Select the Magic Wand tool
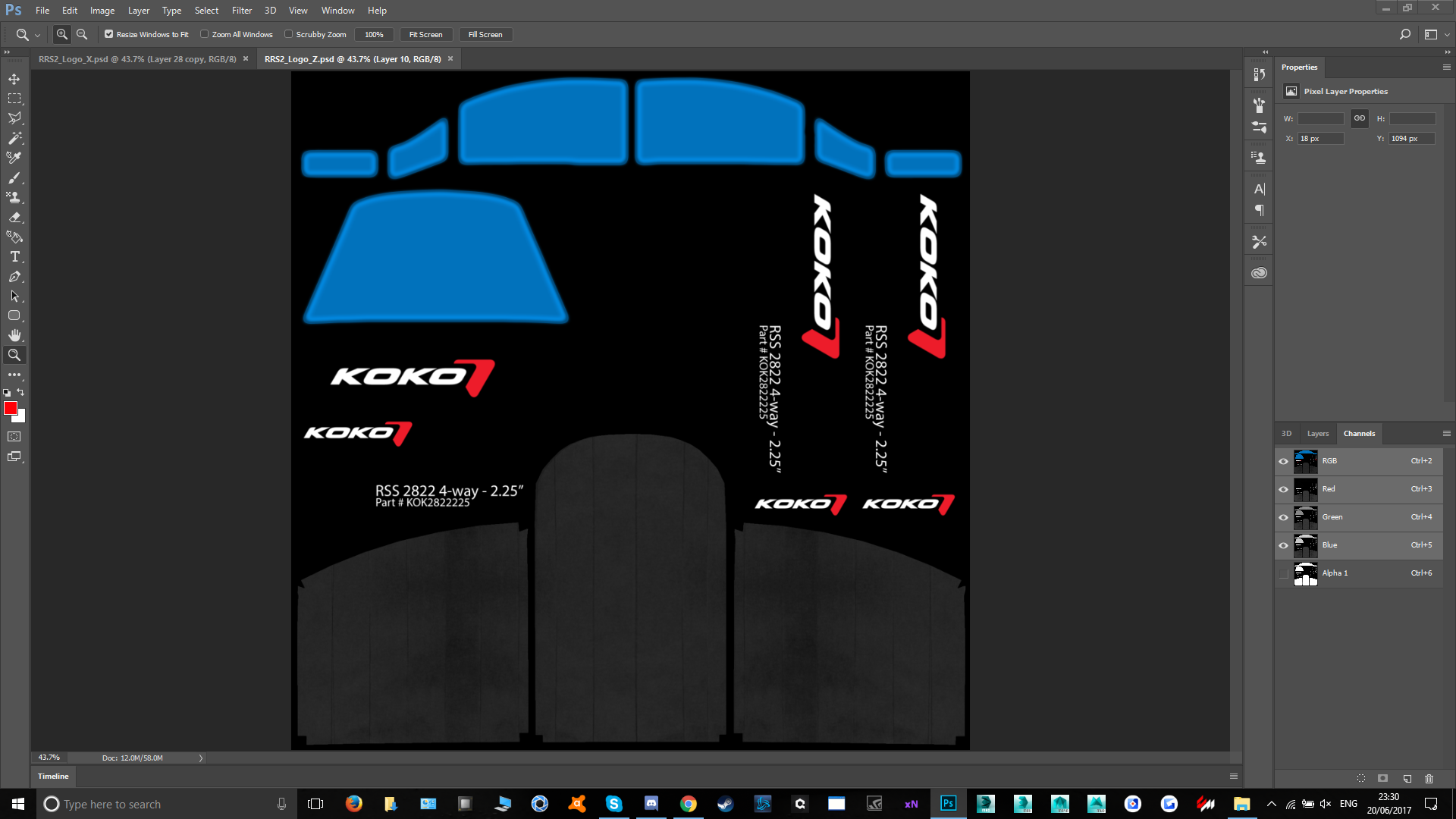This screenshot has height=819, width=1456. click(x=14, y=138)
